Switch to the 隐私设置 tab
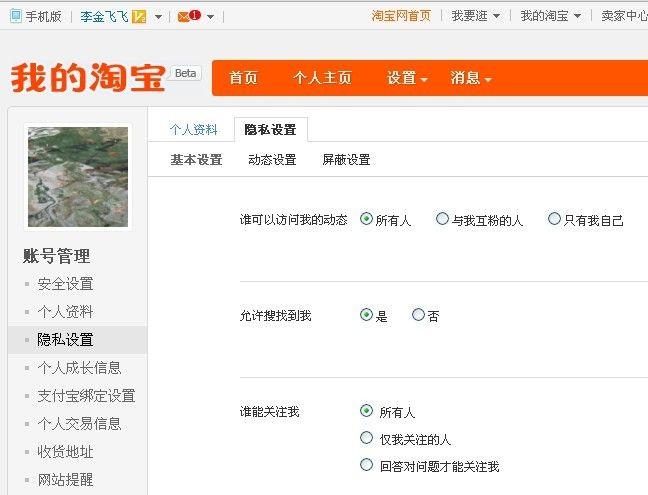Screen dimensions: 648x495 [x=270, y=130]
